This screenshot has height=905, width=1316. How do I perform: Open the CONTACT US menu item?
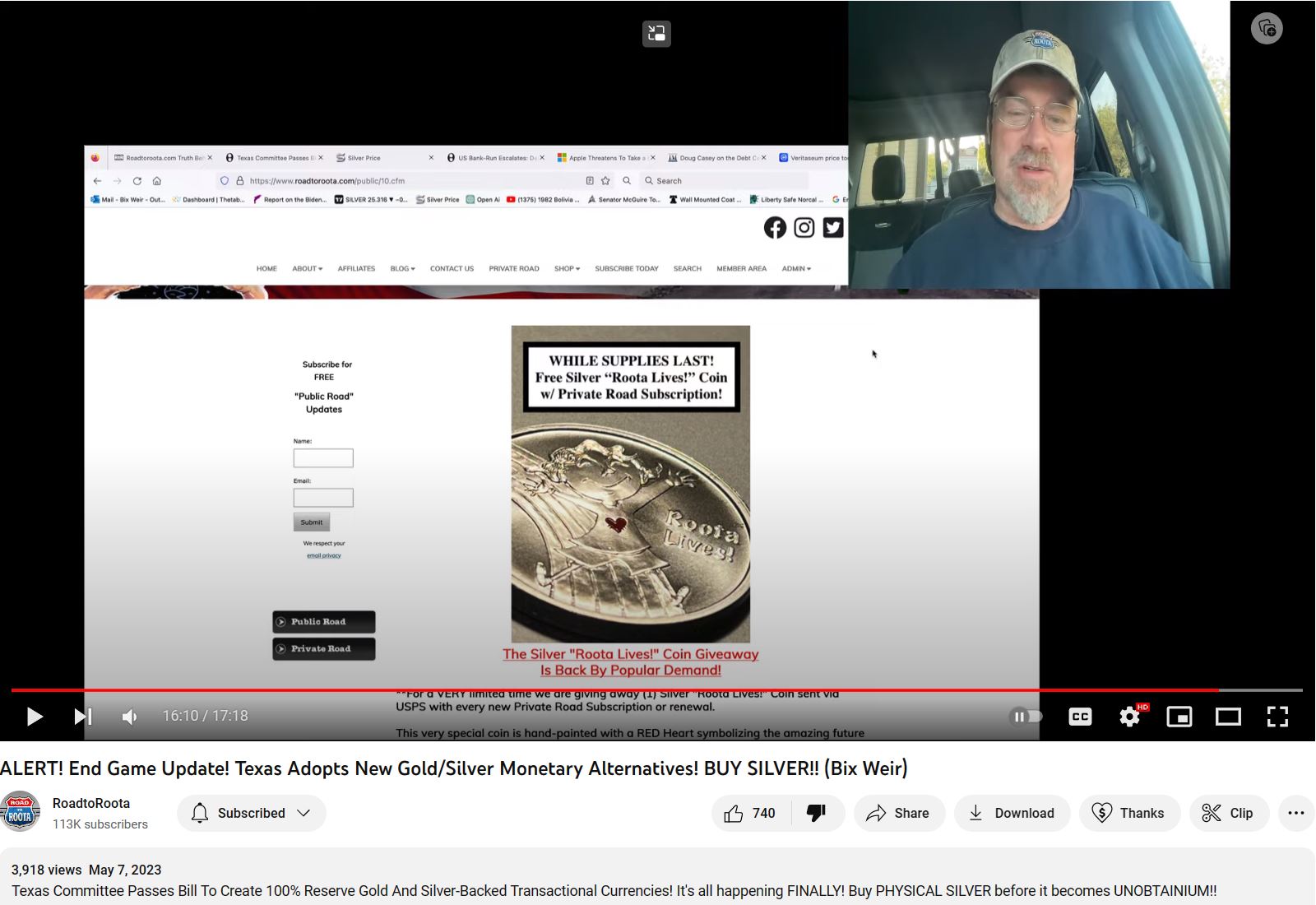[452, 268]
